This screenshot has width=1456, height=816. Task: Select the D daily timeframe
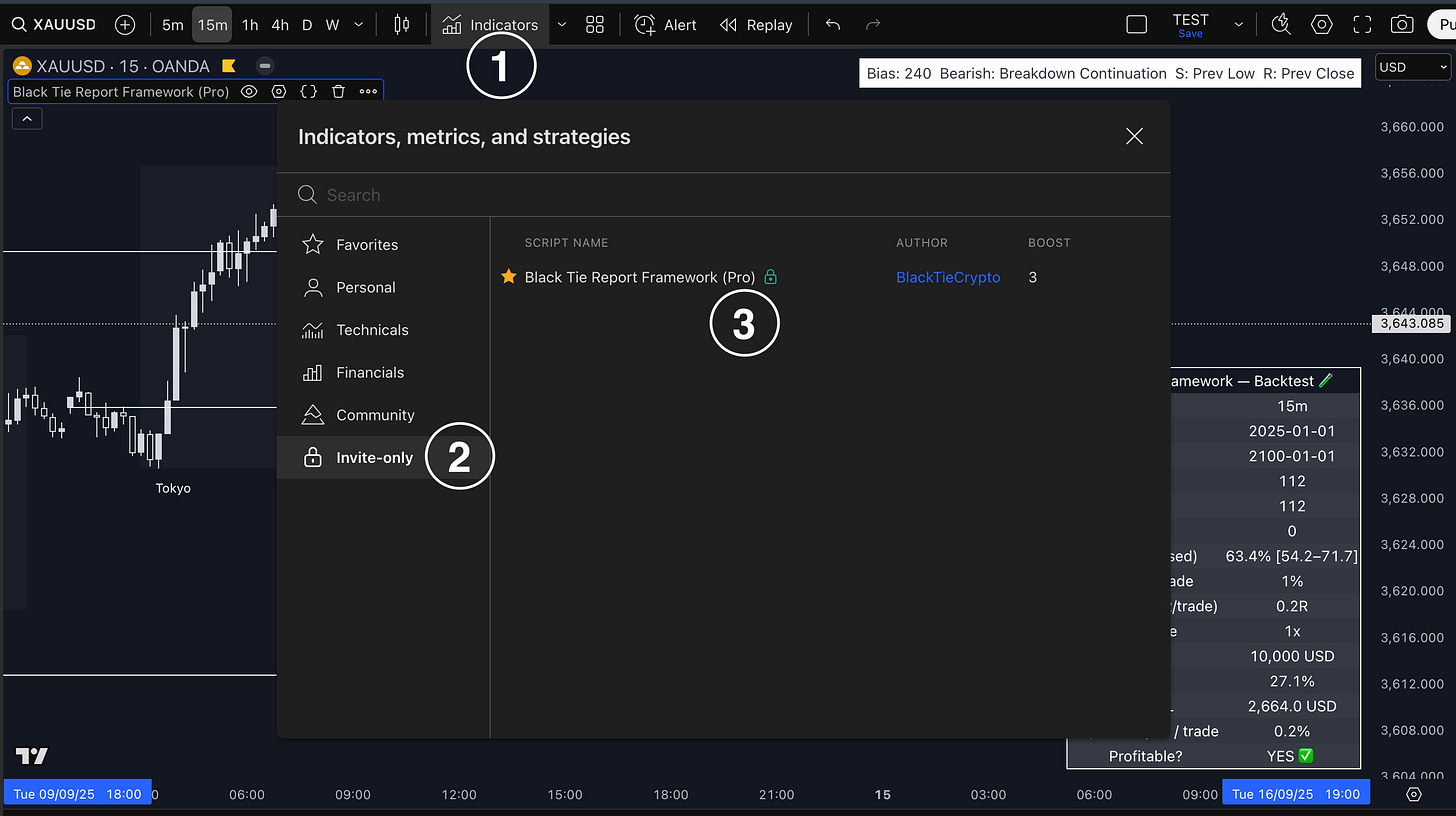(307, 25)
